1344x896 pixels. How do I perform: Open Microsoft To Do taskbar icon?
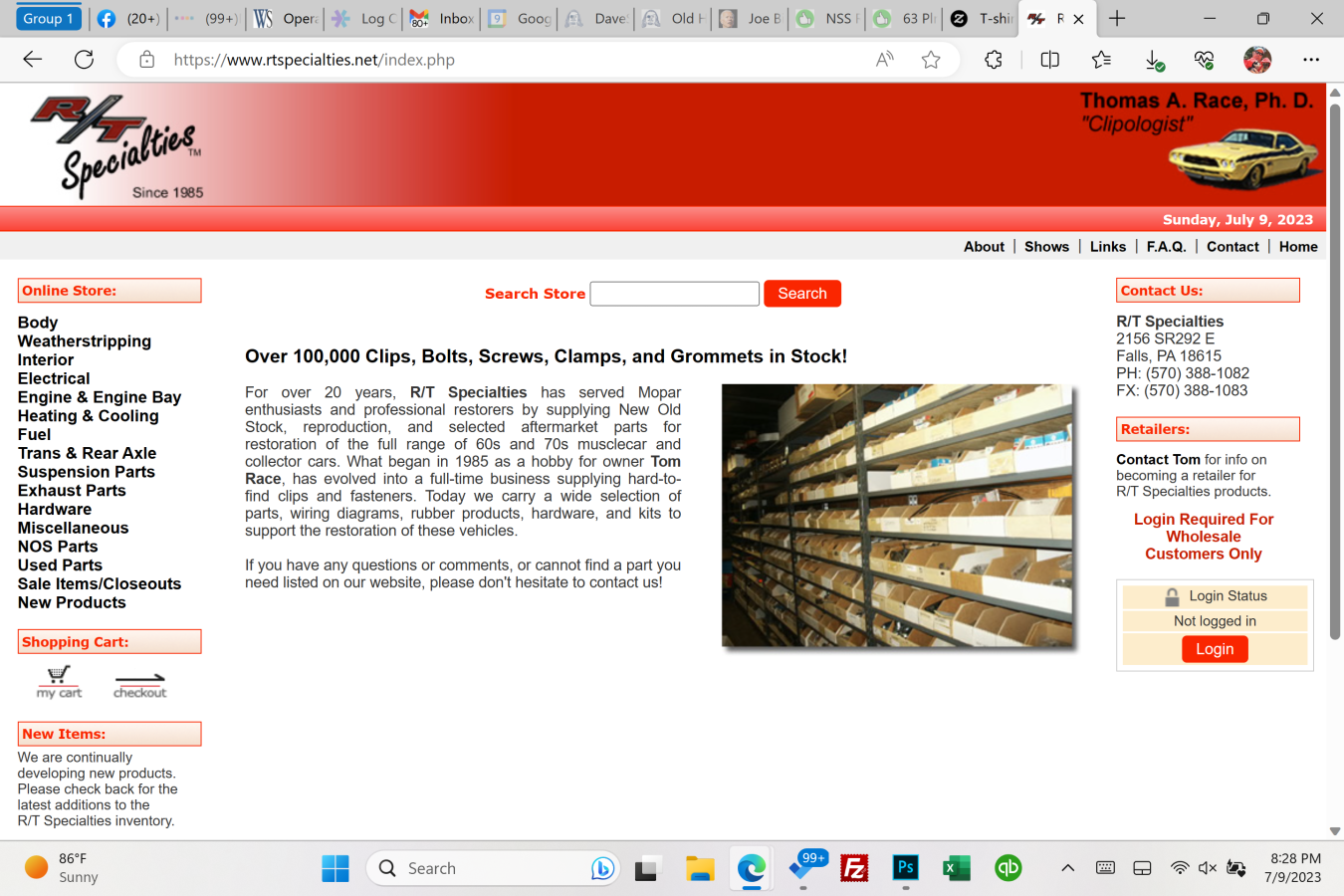point(803,868)
